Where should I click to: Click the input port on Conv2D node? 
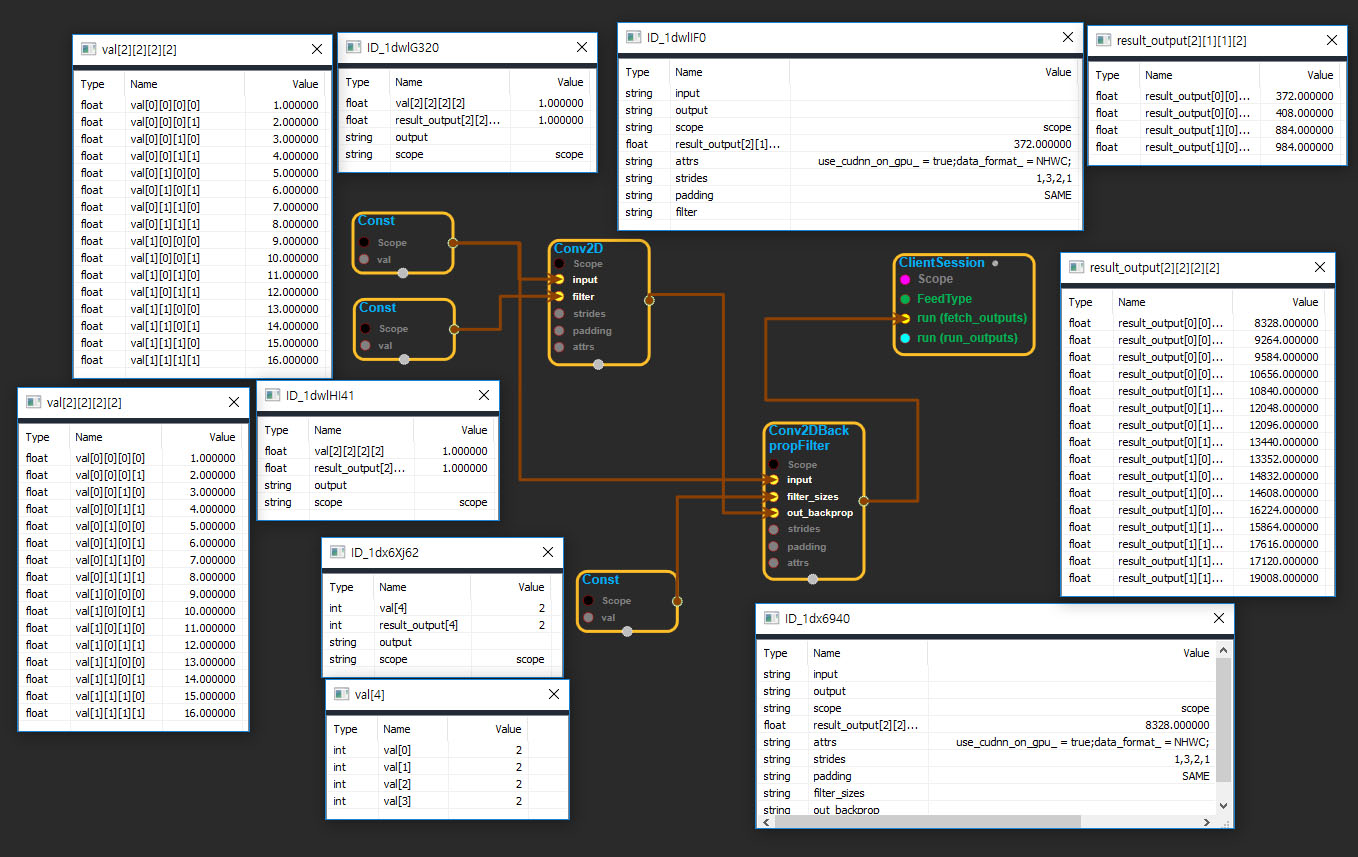click(559, 280)
